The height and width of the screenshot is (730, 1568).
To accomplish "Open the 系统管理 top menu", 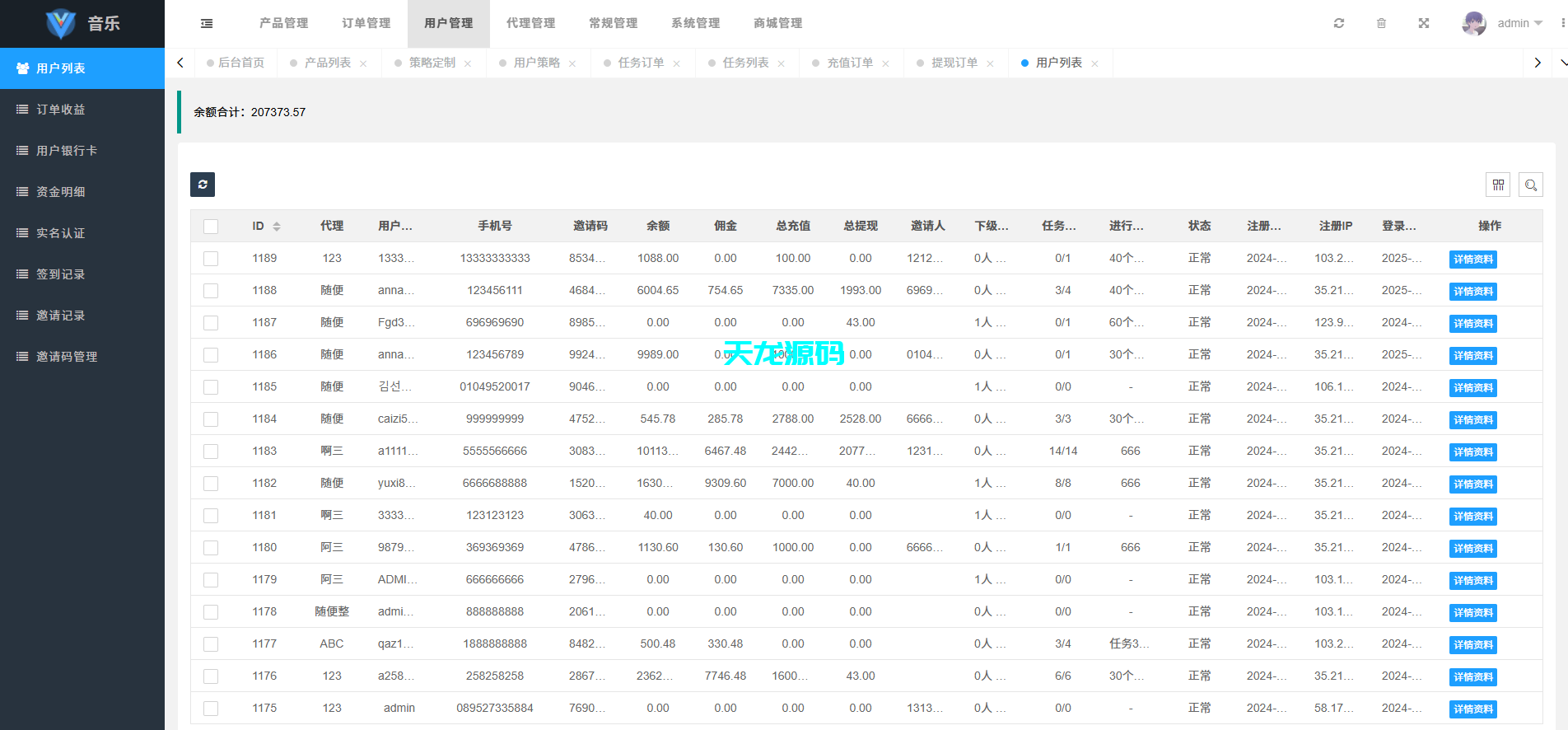I will click(x=696, y=23).
